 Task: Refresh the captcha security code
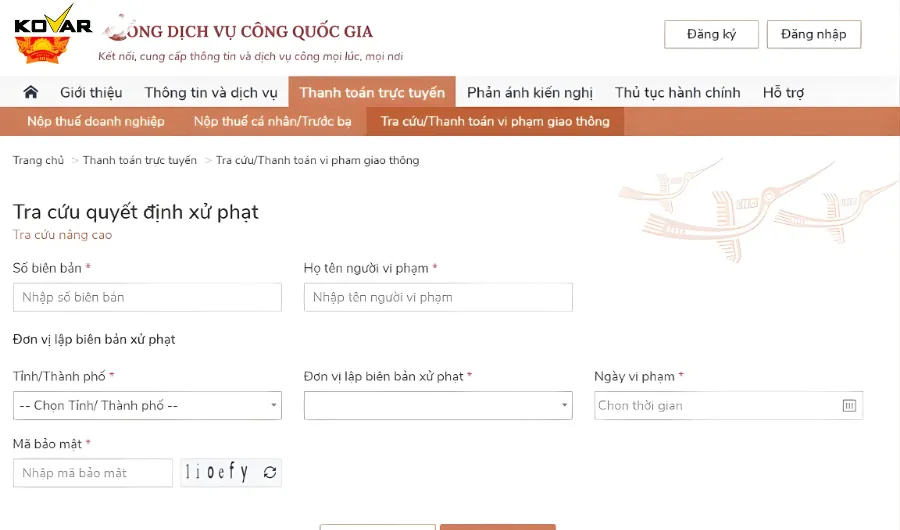[x=269, y=473]
